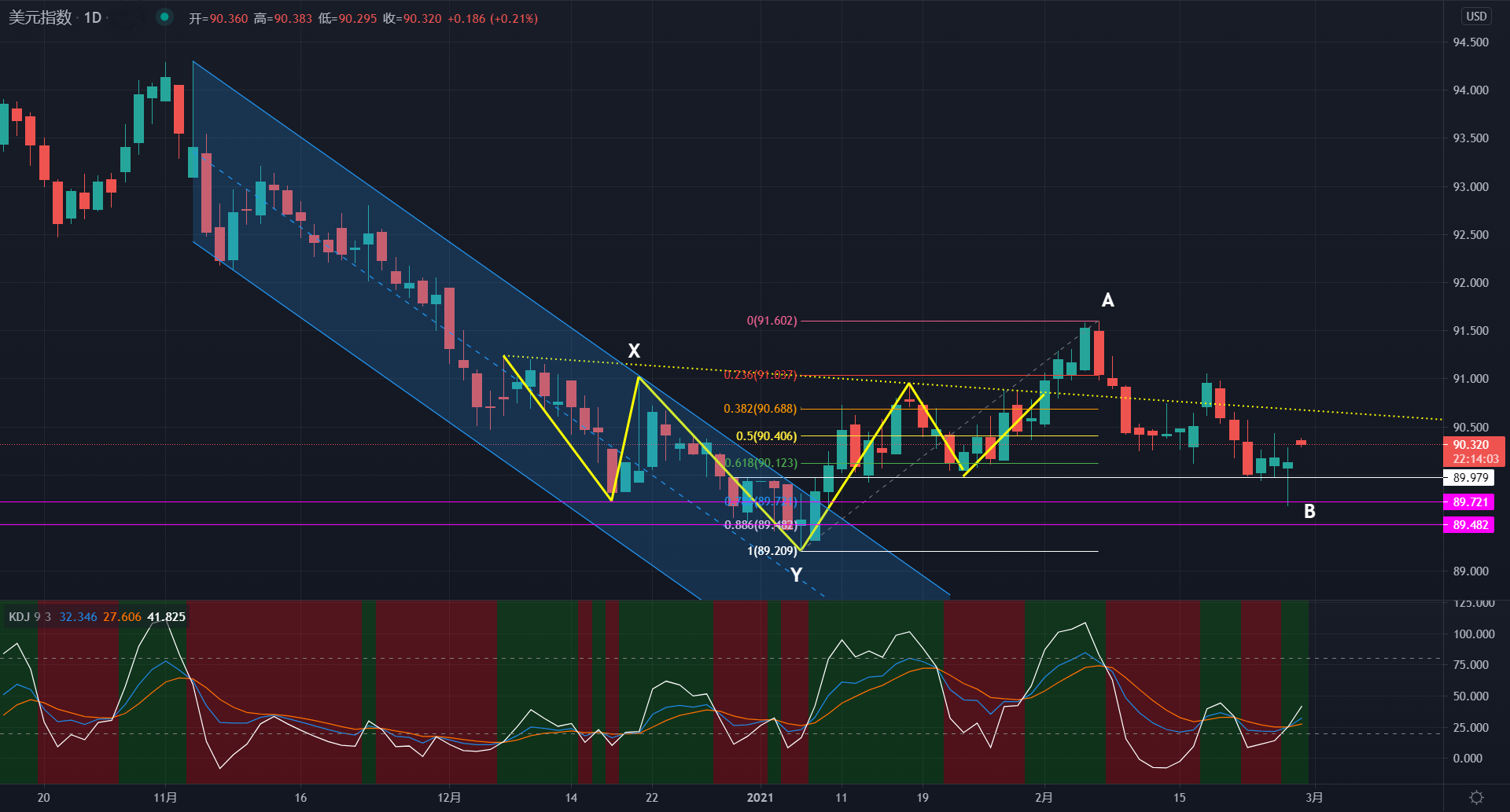Viewport: 1510px width, 812px height.
Task: Click the 11月 date on time axis
Action: point(165,797)
